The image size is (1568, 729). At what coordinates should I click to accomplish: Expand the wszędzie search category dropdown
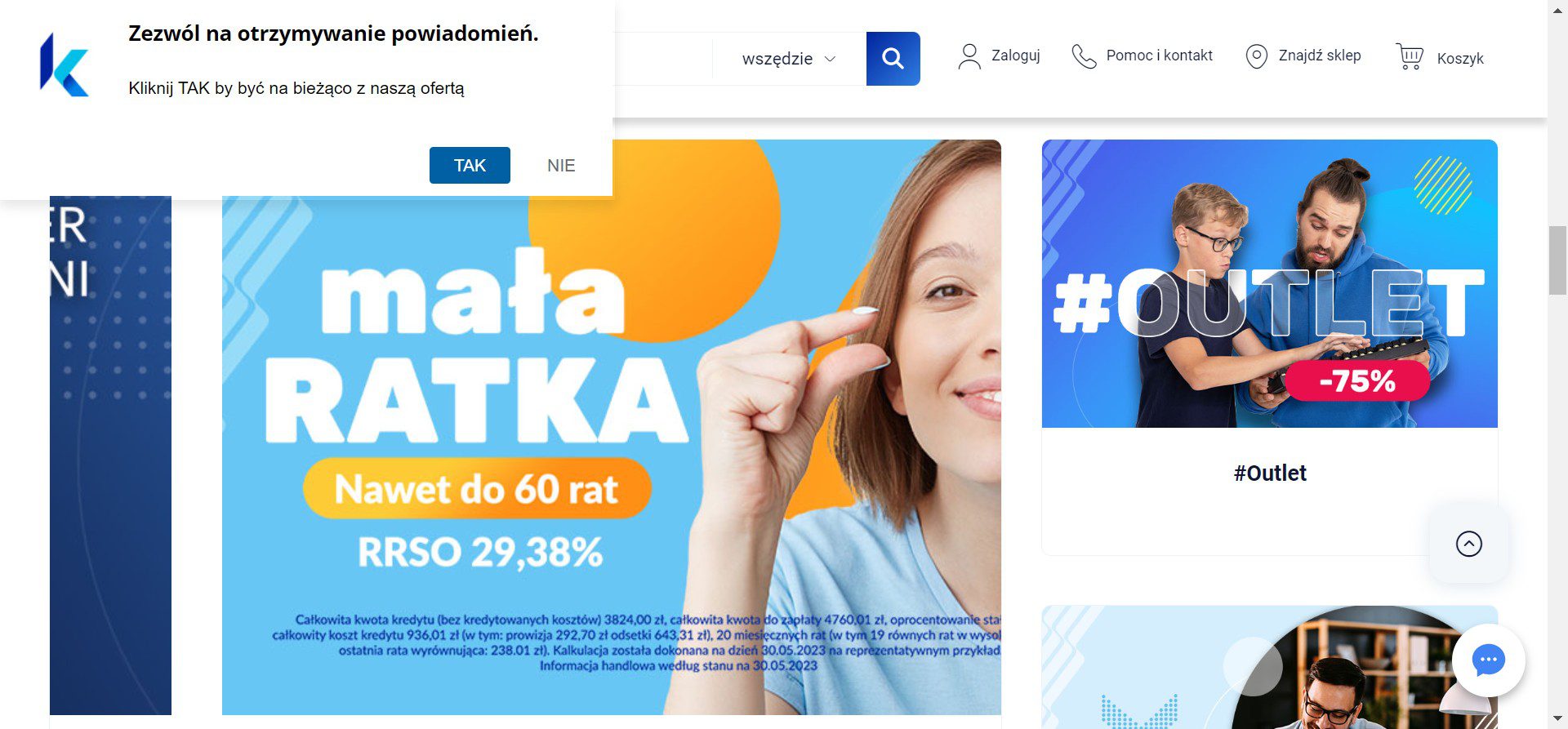(x=789, y=59)
